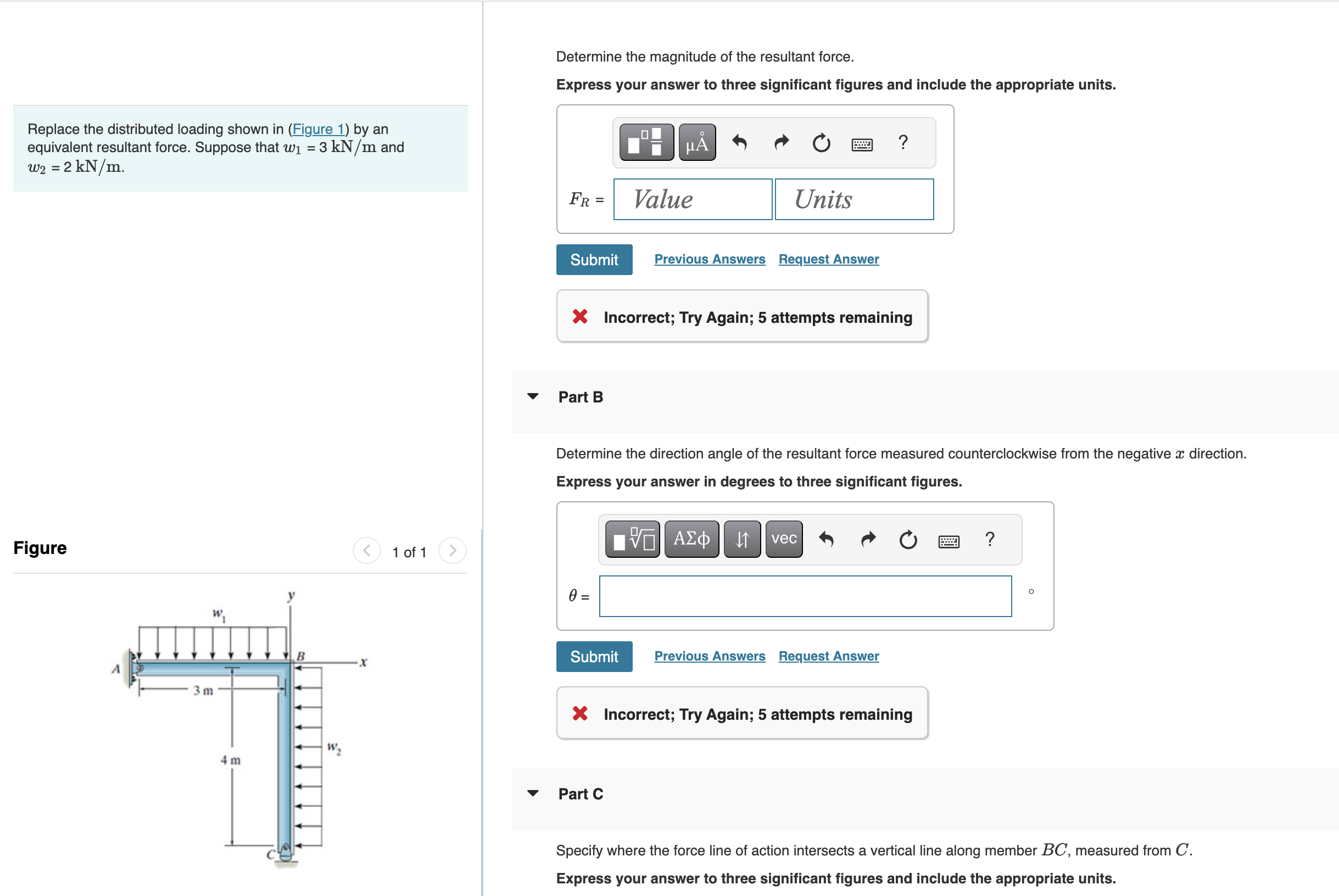Click the help question mark in Part A
The width and height of the screenshot is (1339, 896).
tap(902, 143)
